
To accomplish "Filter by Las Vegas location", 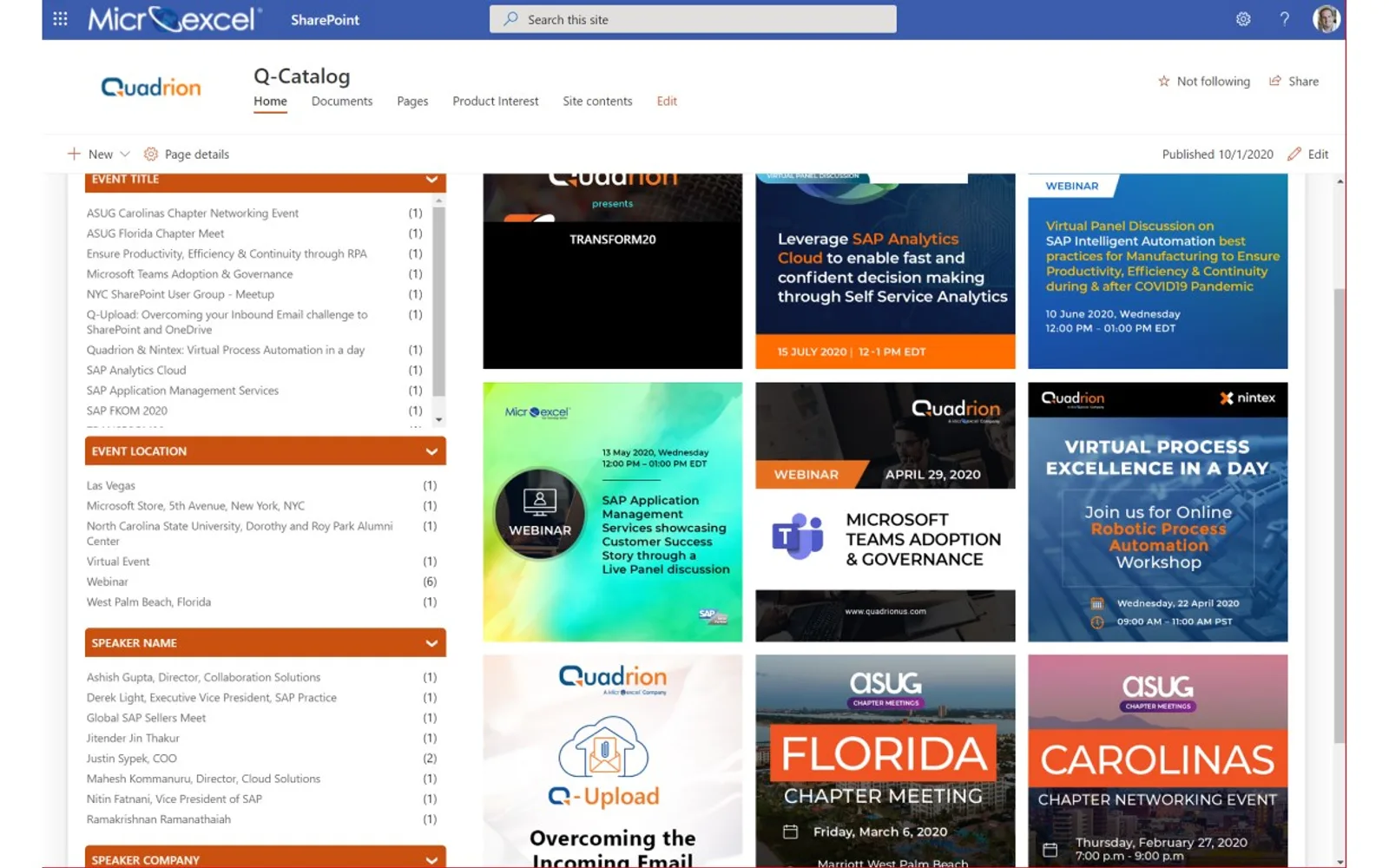I will click(x=110, y=485).
